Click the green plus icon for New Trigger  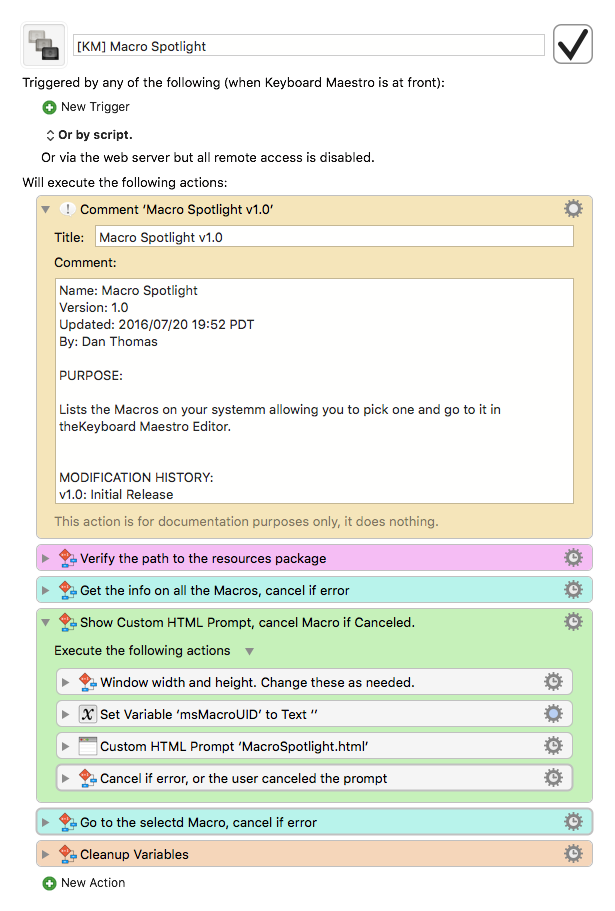point(49,107)
